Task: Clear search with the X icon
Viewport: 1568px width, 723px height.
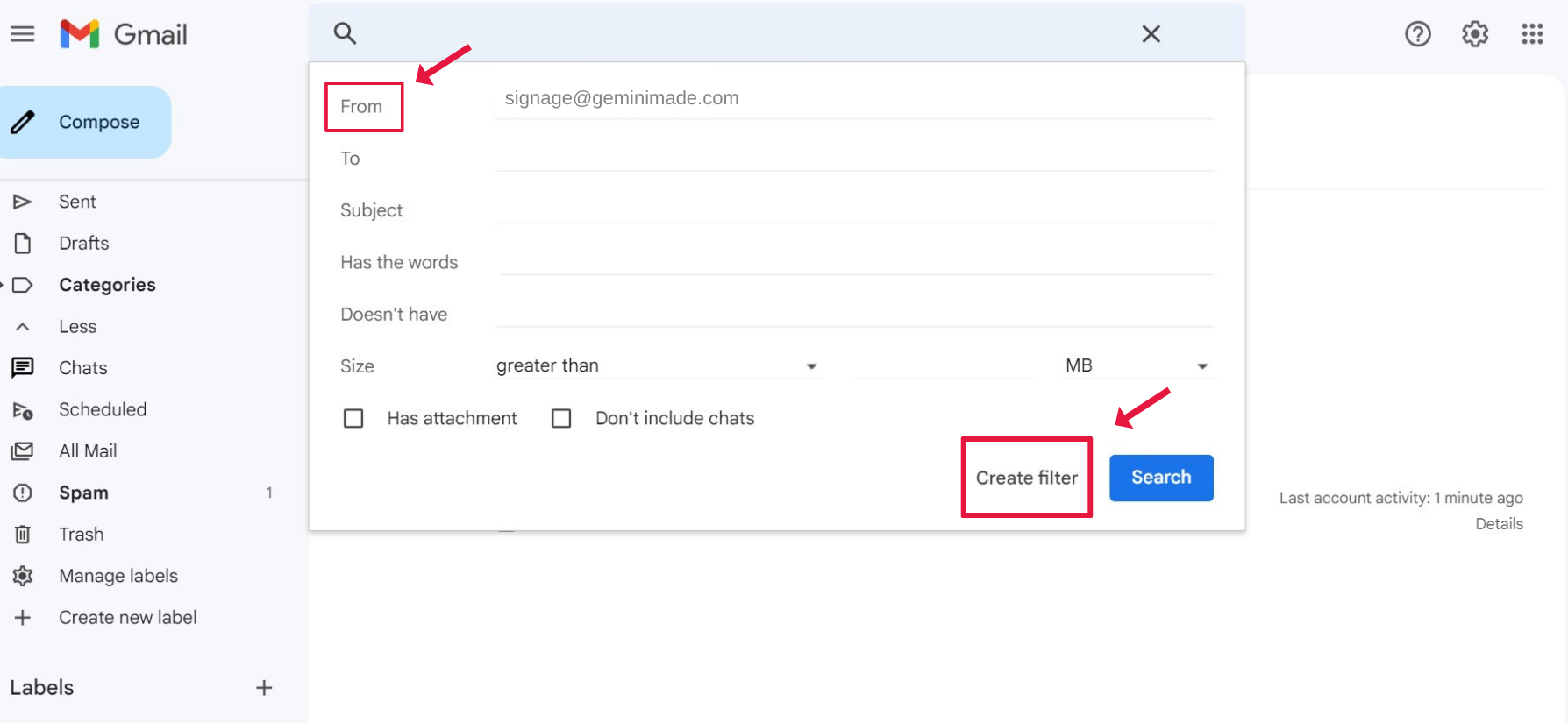Action: (x=1151, y=34)
